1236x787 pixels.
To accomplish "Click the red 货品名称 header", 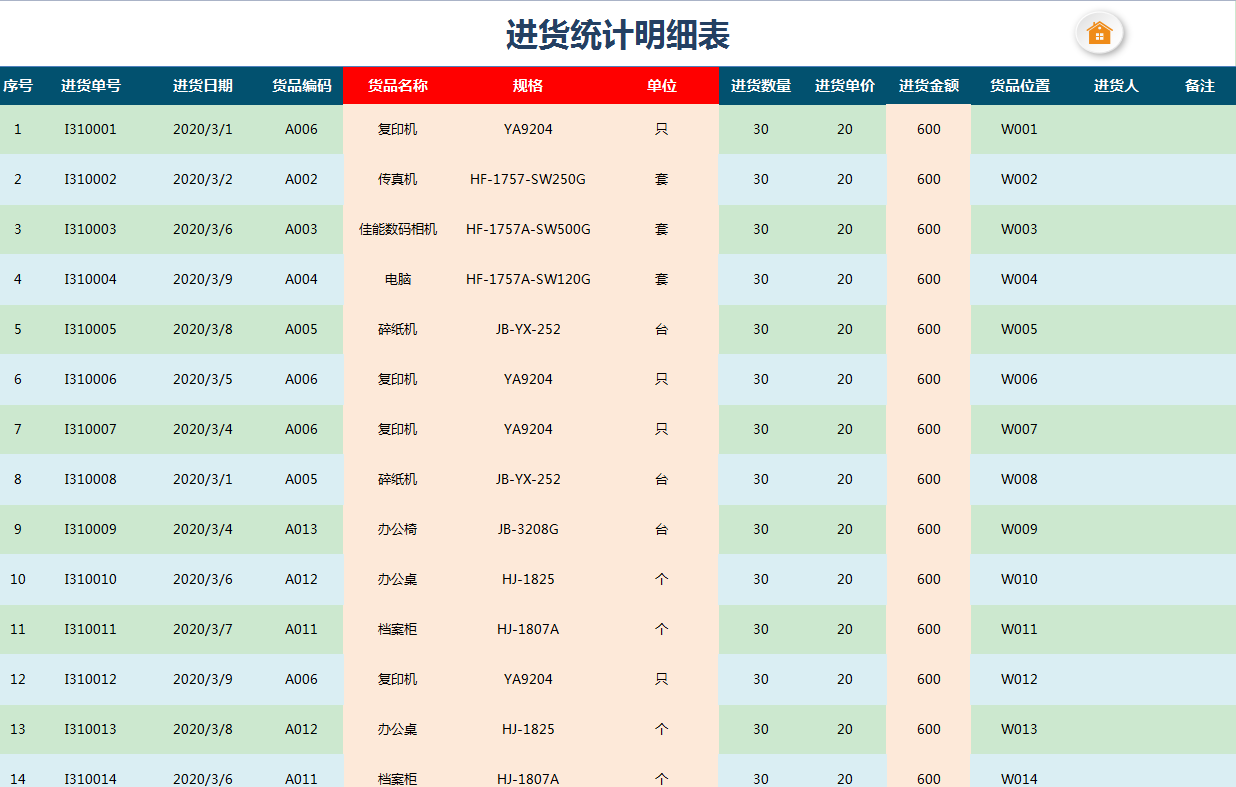I will [x=398, y=86].
